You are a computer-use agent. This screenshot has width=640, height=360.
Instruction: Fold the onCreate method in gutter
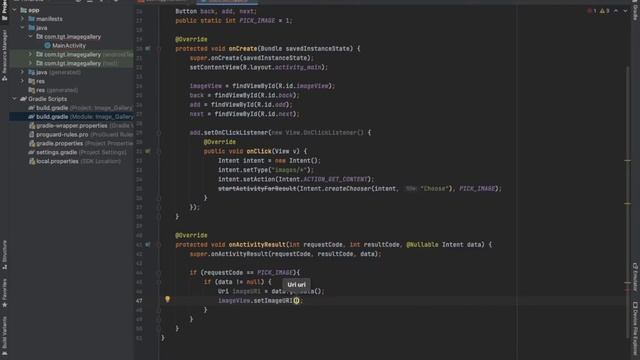coord(159,49)
